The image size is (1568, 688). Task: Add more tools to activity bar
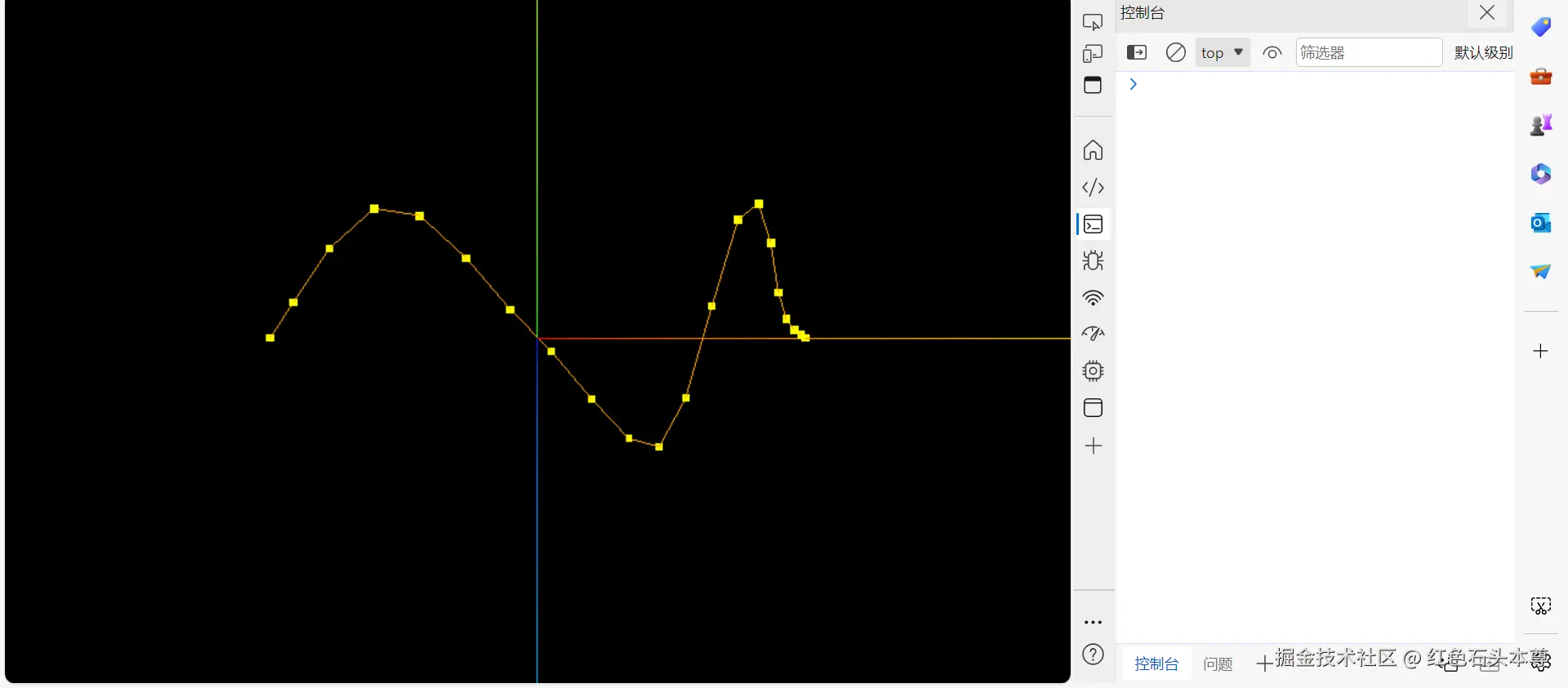1093,446
